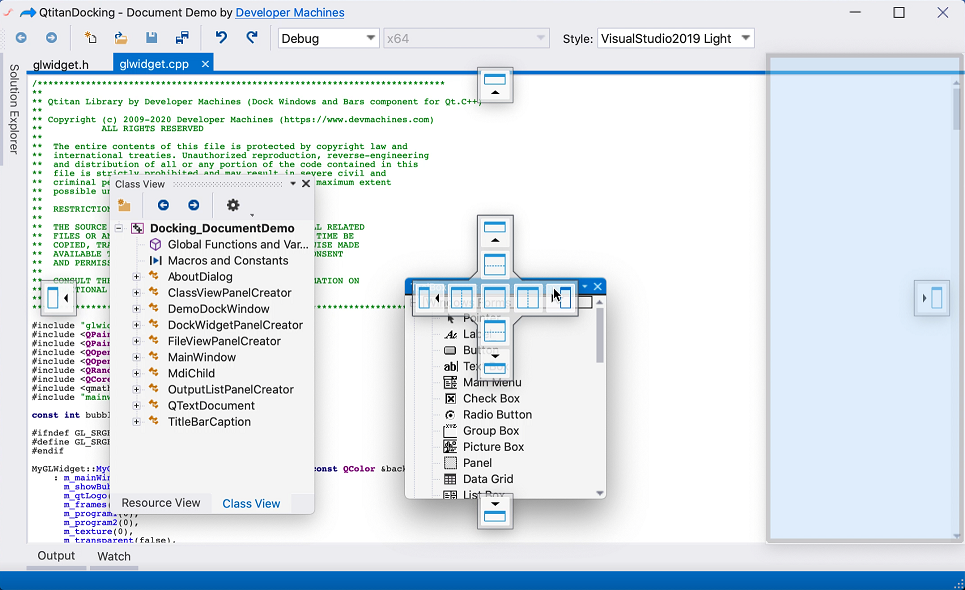
Task: Click the forward arrow in Class View toolbar
Action: pyautogui.click(x=193, y=205)
